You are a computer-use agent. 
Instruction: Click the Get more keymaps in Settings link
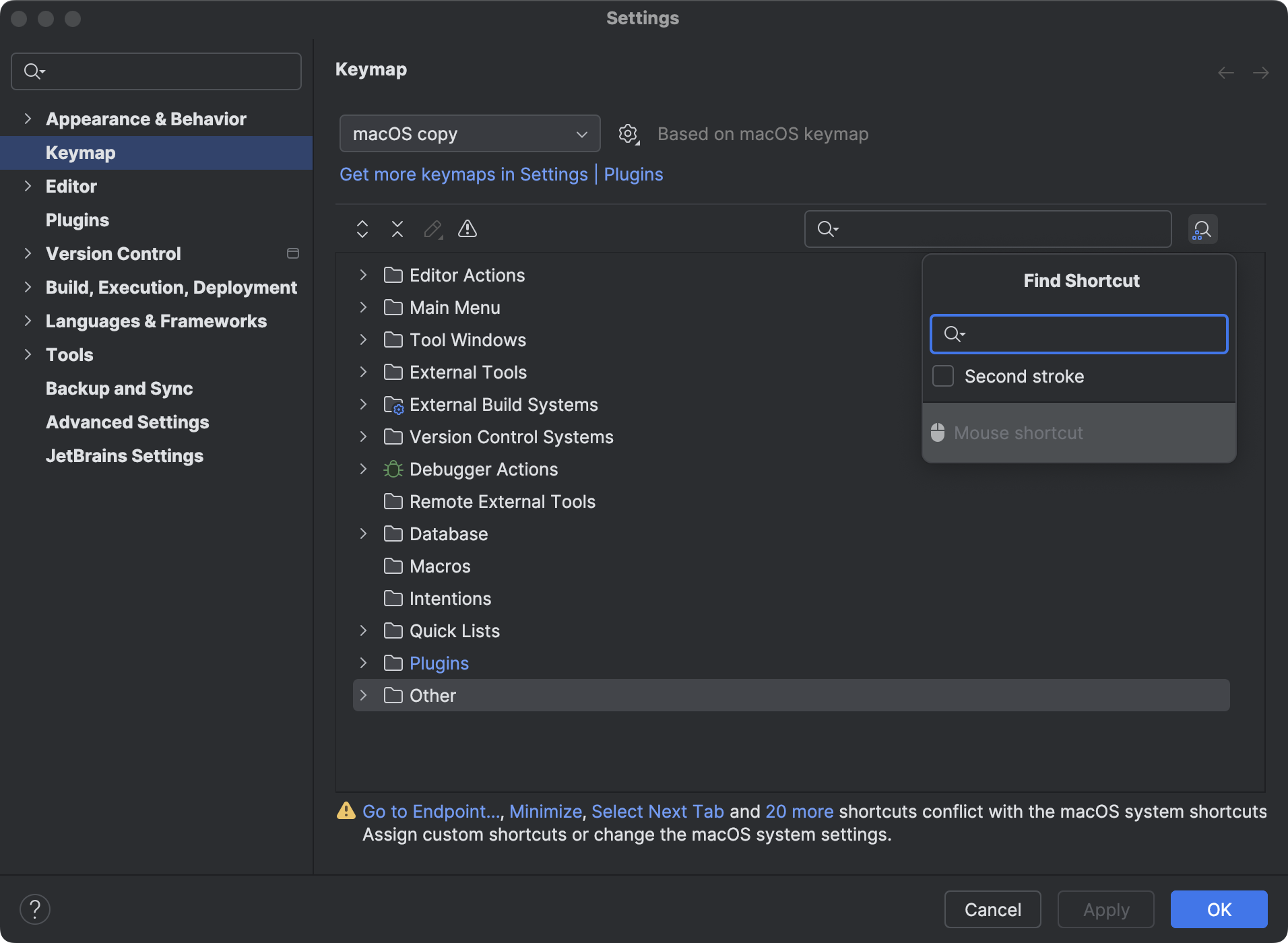[463, 174]
